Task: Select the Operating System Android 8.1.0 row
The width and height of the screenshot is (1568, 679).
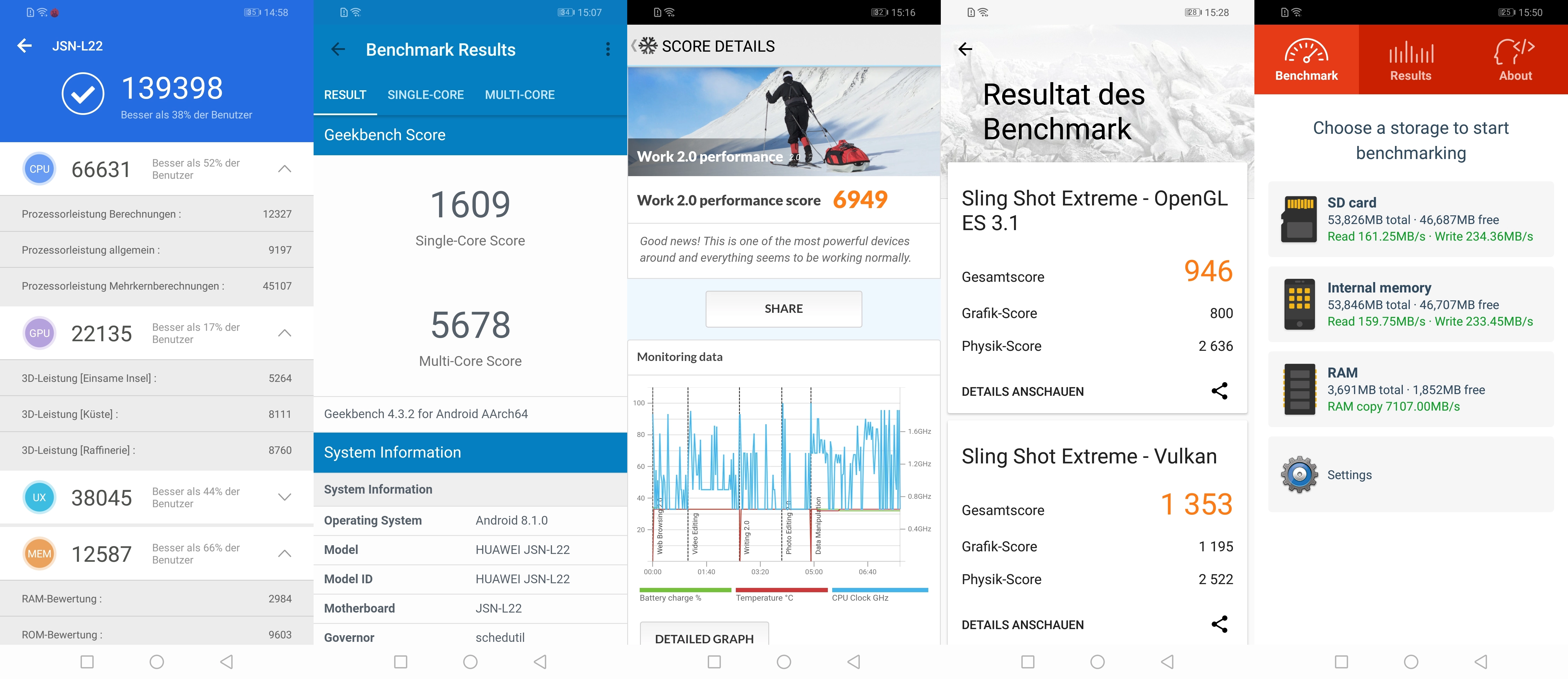Action: 470,521
